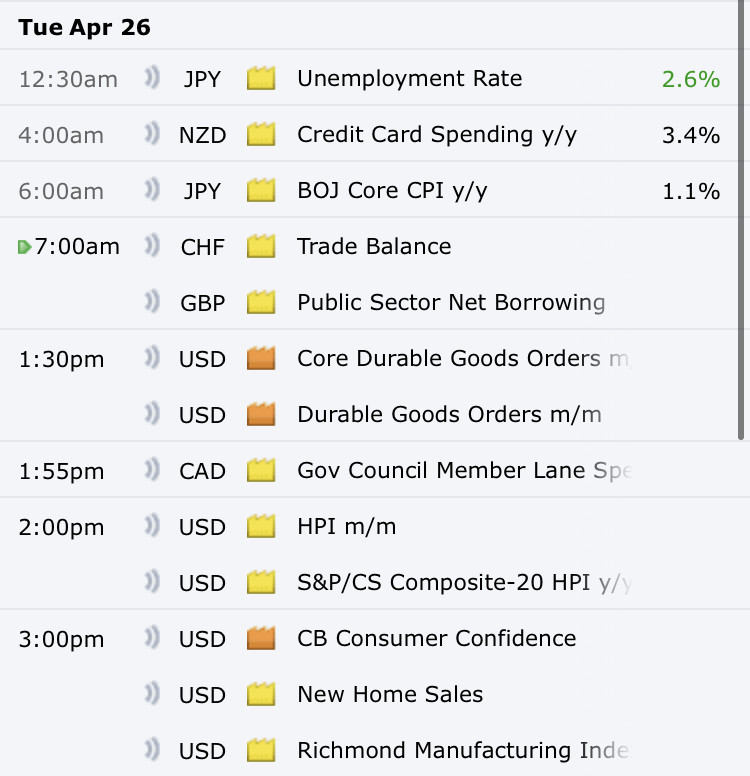The image size is (750, 776).
Task: Click yellow impact folder next to New Home Sales
Action: point(261,694)
